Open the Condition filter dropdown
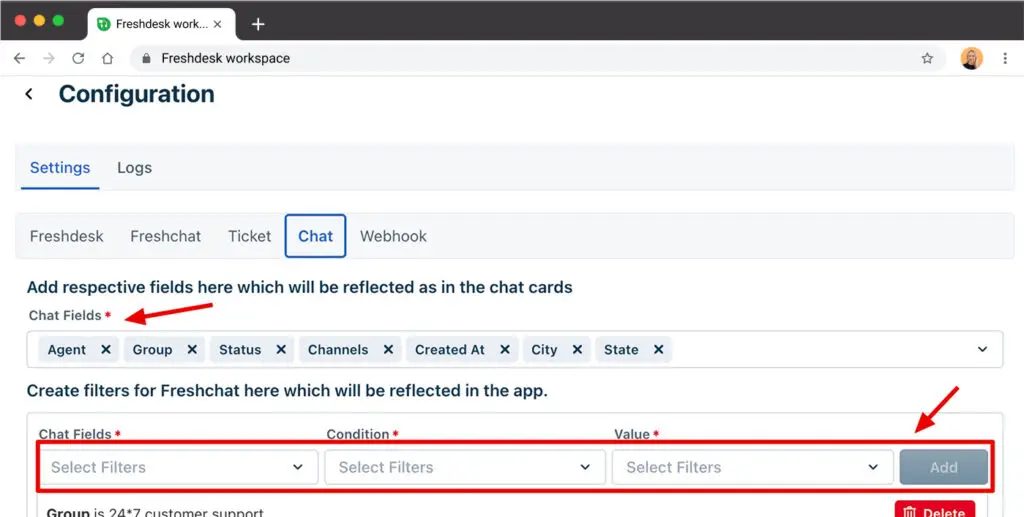This screenshot has width=1024, height=517. [x=465, y=467]
